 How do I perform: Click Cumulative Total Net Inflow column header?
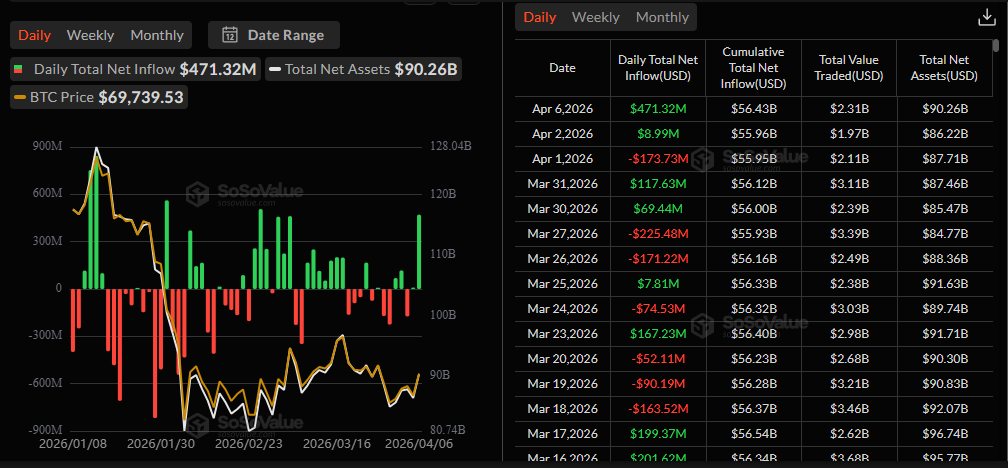[752, 68]
